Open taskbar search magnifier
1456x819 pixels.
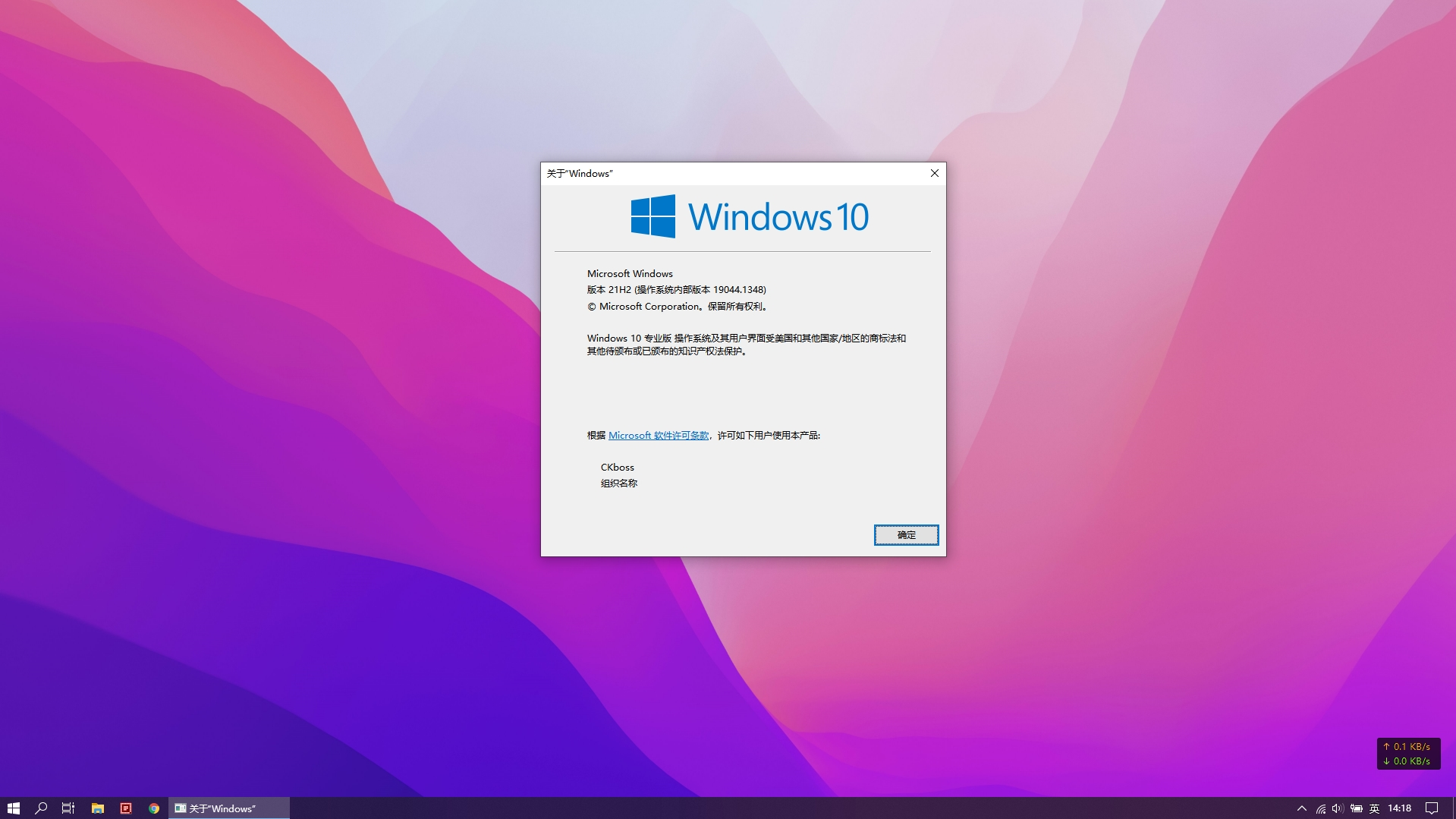click(x=42, y=808)
